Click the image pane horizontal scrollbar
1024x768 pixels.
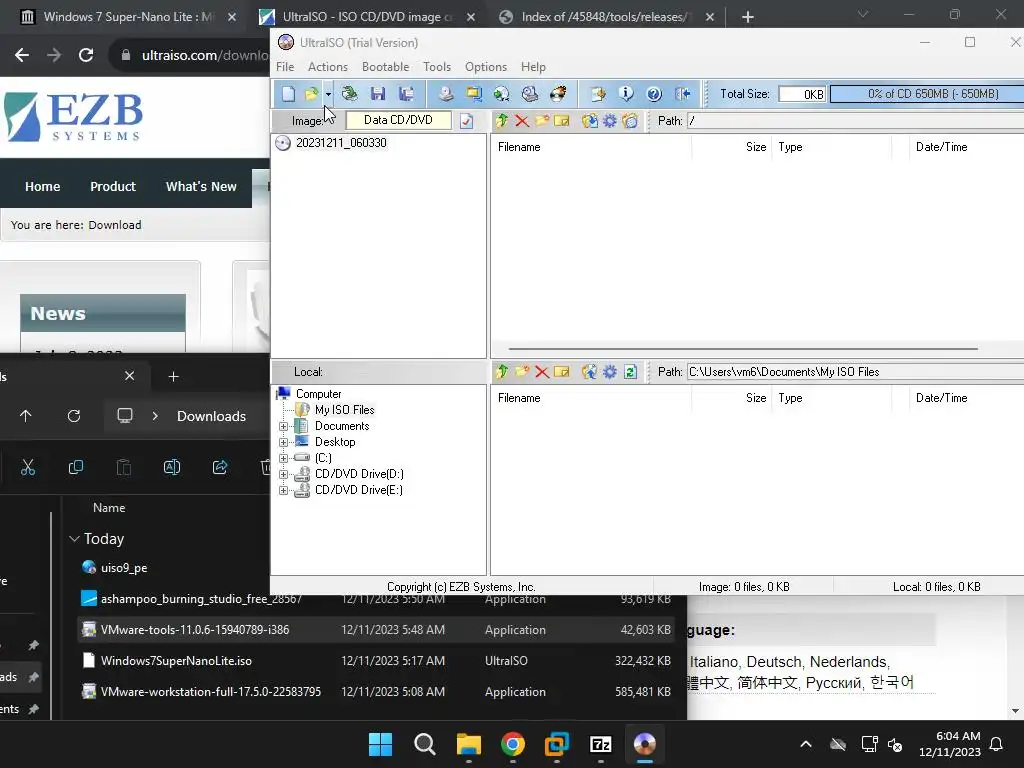pos(743,349)
